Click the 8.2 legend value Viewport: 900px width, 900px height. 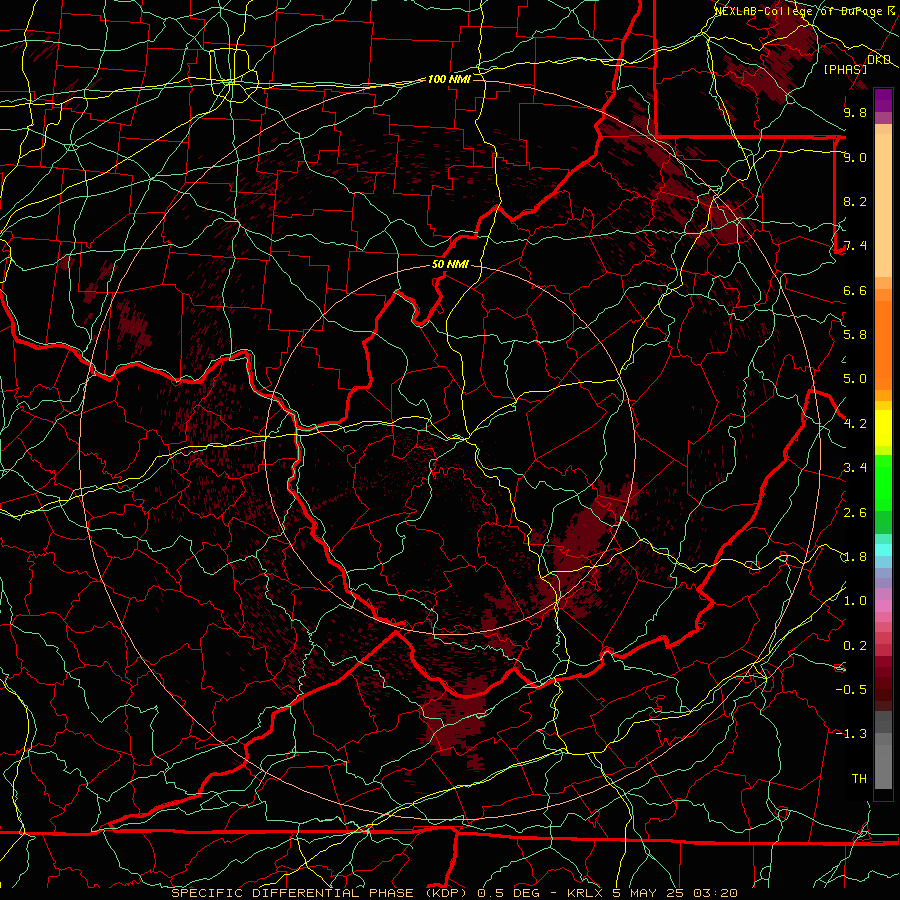pos(855,201)
